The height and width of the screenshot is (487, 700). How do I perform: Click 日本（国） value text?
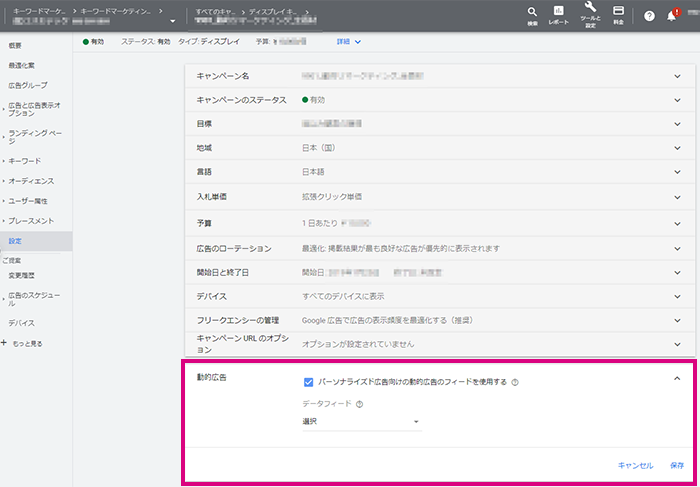[x=318, y=148]
